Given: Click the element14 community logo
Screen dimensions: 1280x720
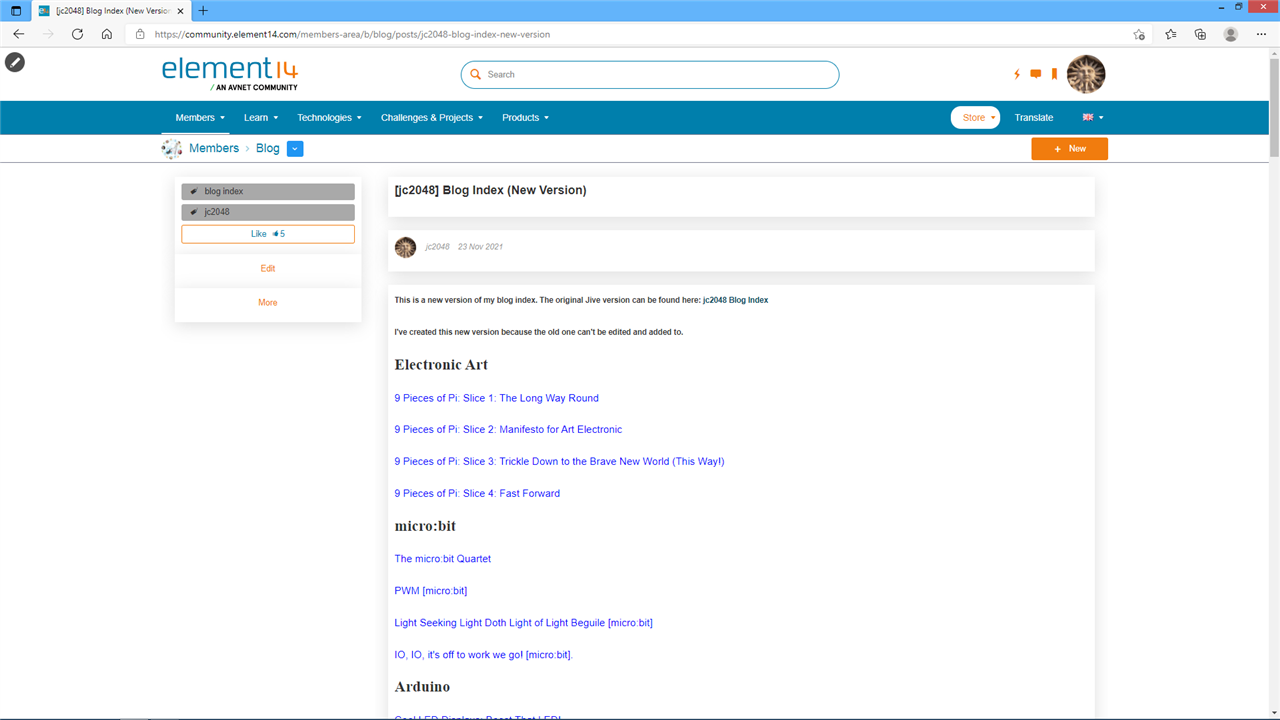Looking at the screenshot, I should [x=230, y=74].
